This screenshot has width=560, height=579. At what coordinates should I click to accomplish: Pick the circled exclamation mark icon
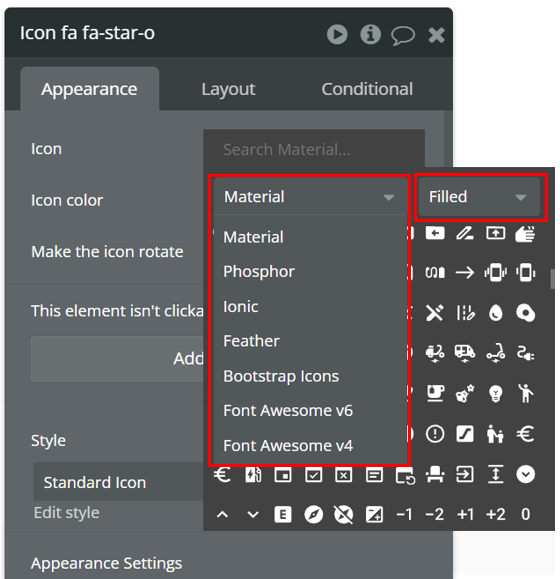pyautogui.click(x=435, y=434)
